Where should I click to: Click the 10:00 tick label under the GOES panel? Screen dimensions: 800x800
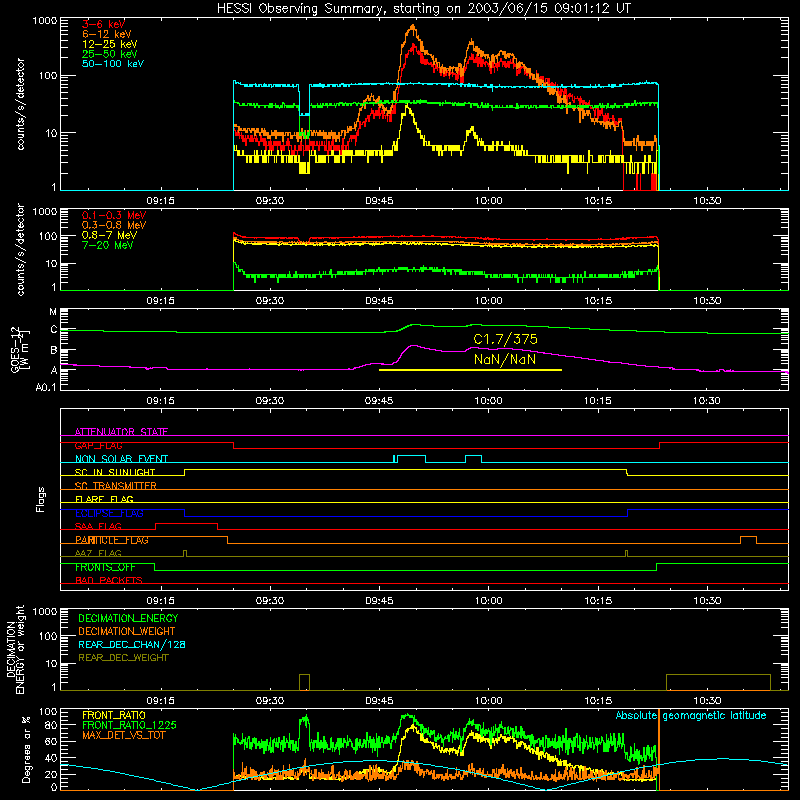coord(488,401)
